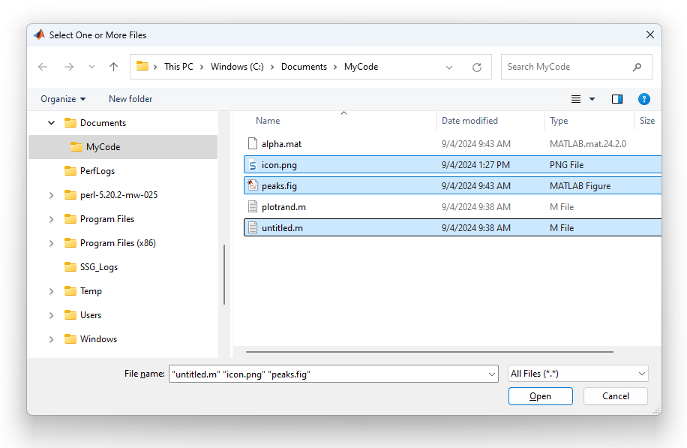Select the Users folder in tree
Viewport: 687px width, 448px height.
82,315
